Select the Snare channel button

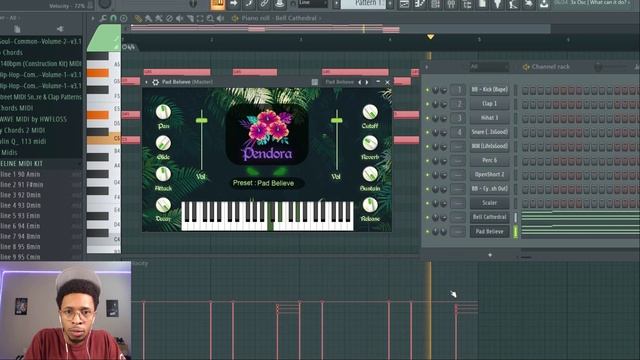coord(489,132)
